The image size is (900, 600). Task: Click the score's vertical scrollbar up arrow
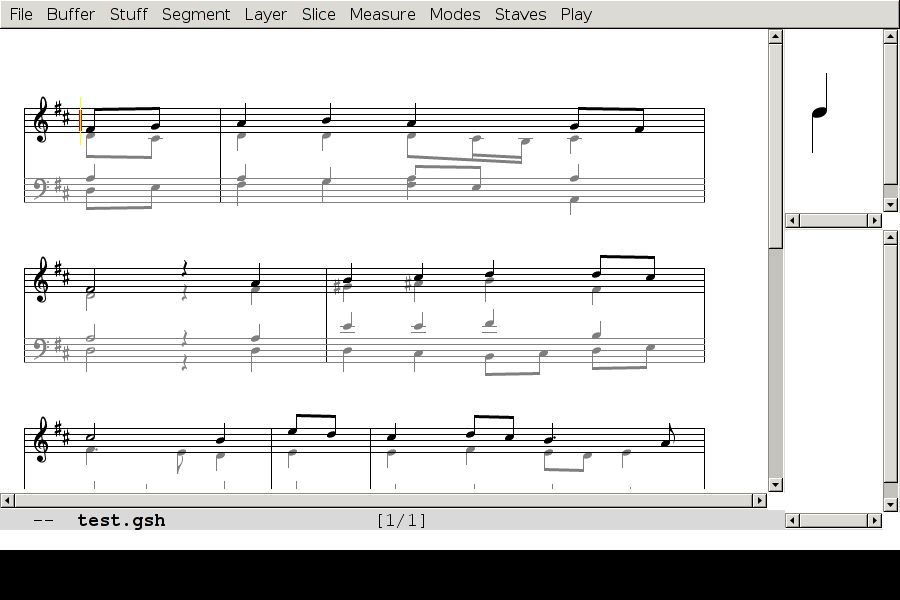click(x=775, y=37)
